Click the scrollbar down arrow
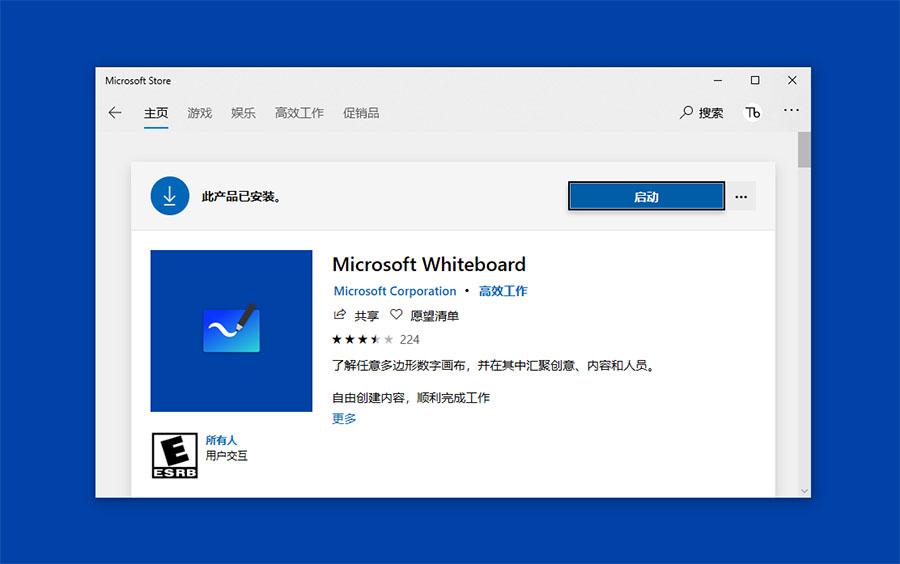 point(804,491)
